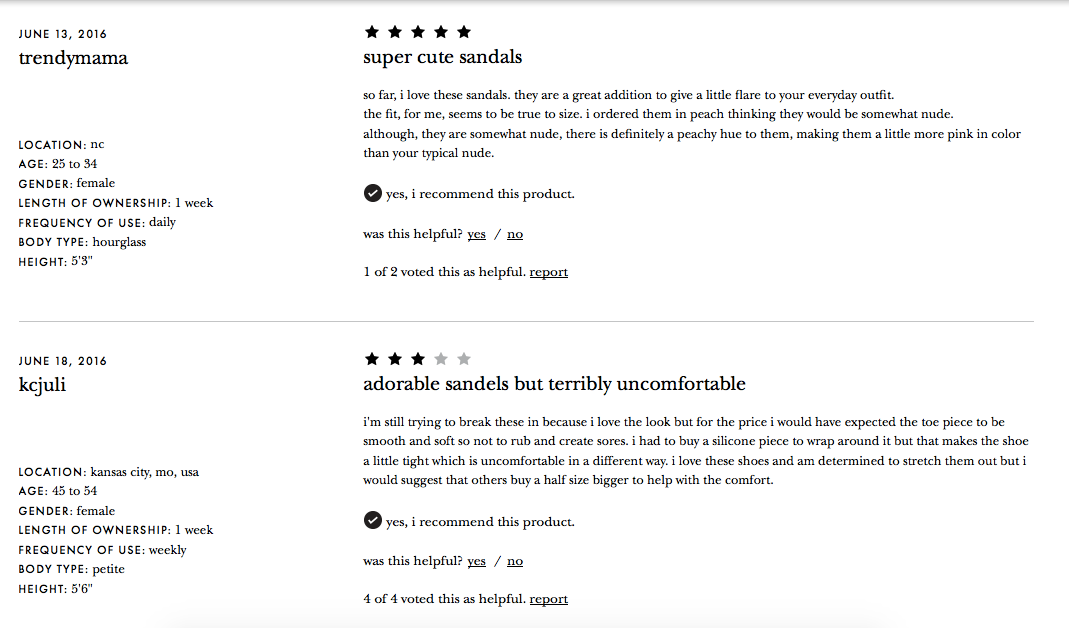The image size is (1069, 628).
Task: Select the username 'kcjuli'
Action: coord(41,384)
